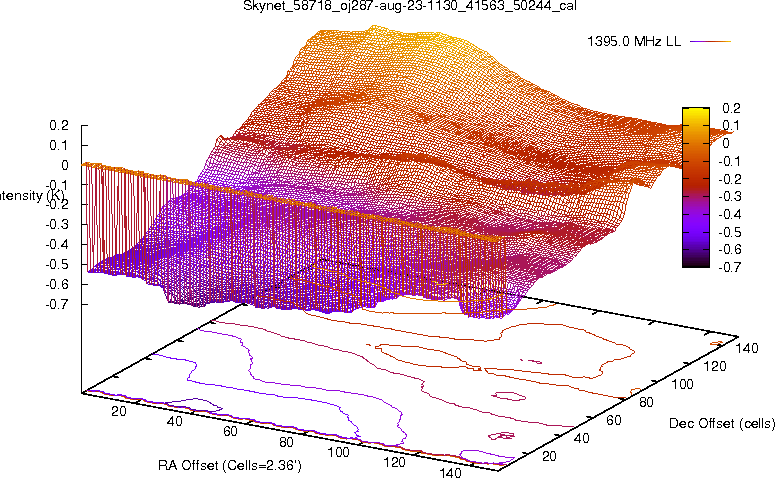Click the 120 tick on the RA Offset axis
The image size is (775, 478).
click(394, 462)
